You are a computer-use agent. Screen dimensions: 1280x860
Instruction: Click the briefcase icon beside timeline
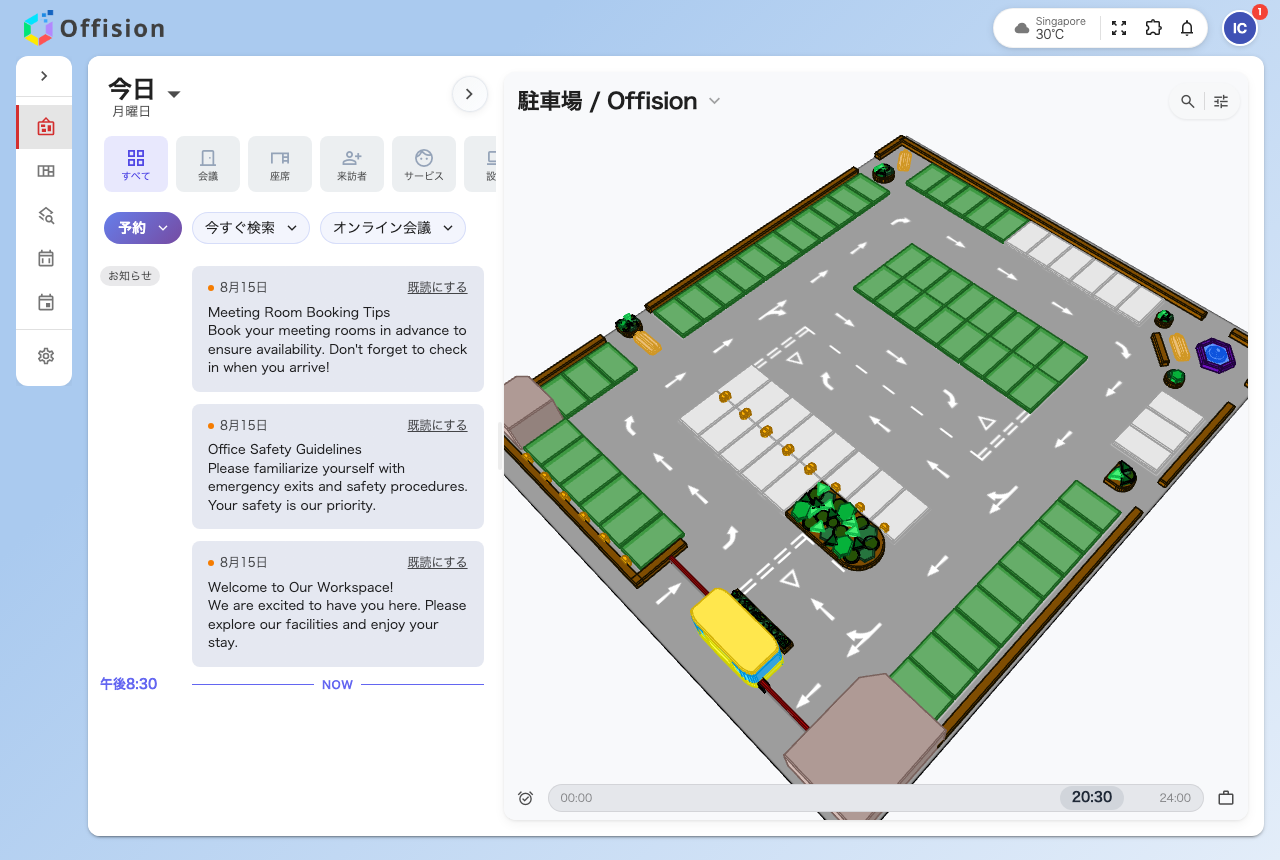click(x=1226, y=798)
